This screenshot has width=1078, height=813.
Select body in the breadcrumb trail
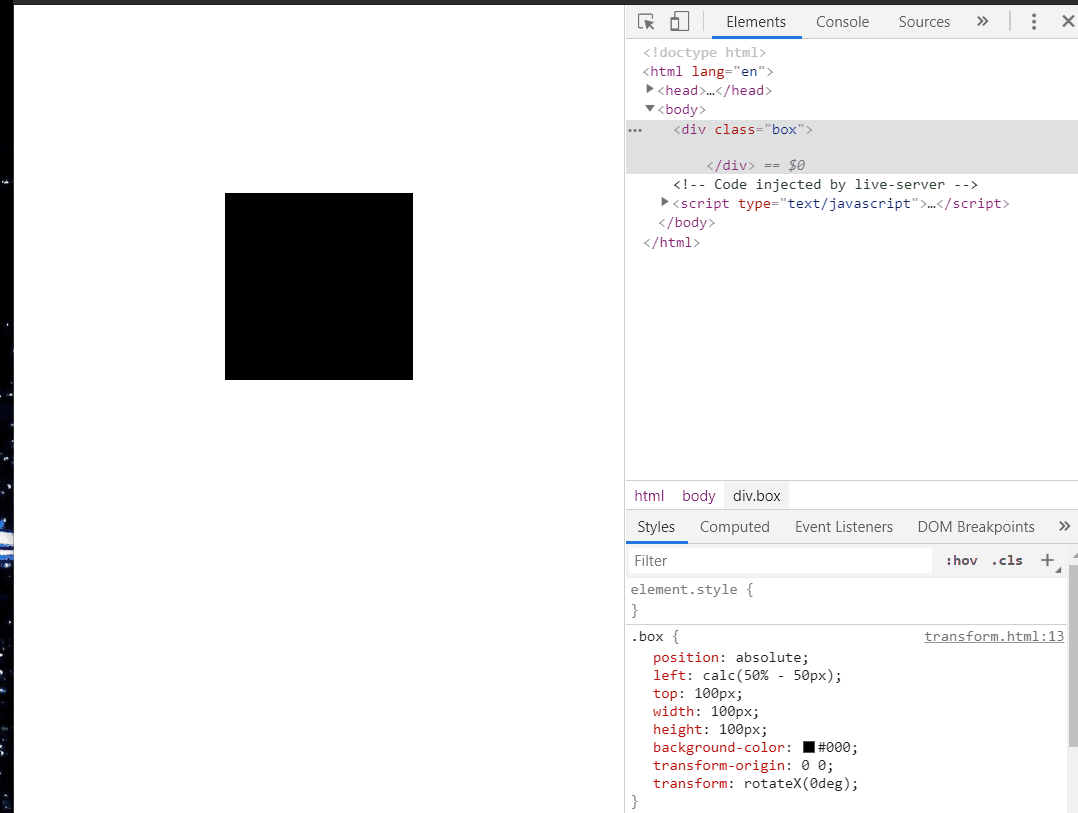[x=699, y=496]
